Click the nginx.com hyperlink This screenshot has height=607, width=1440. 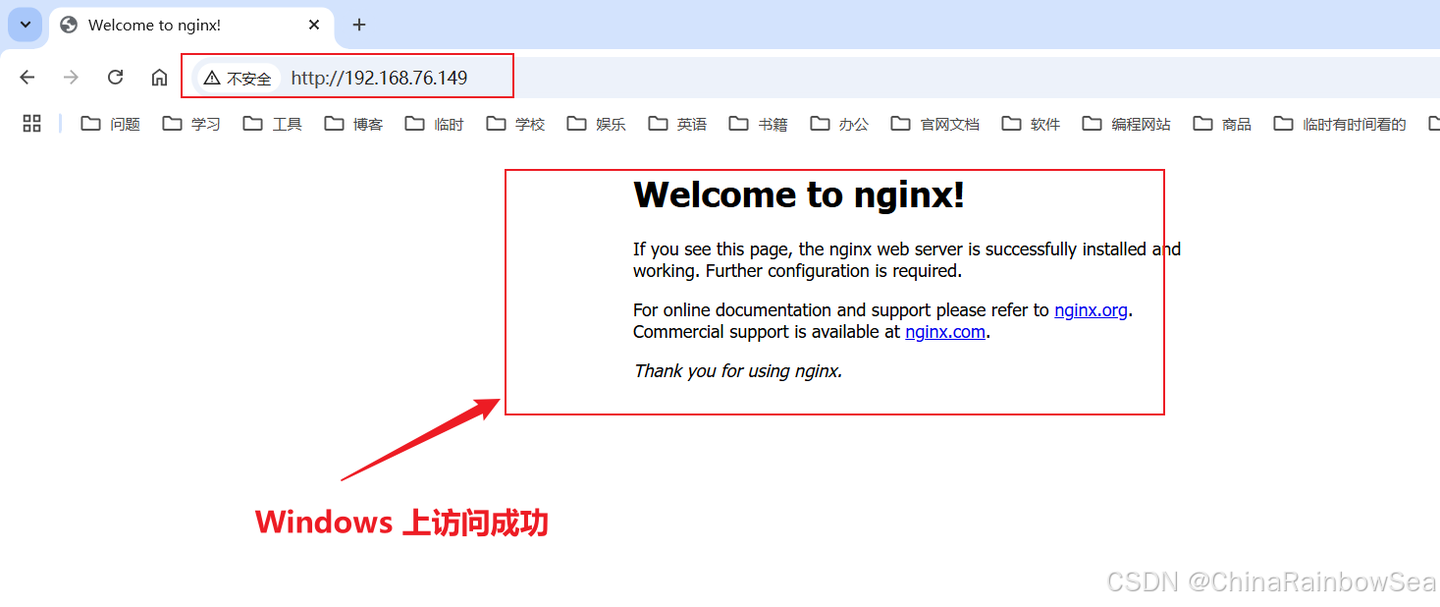pos(944,331)
